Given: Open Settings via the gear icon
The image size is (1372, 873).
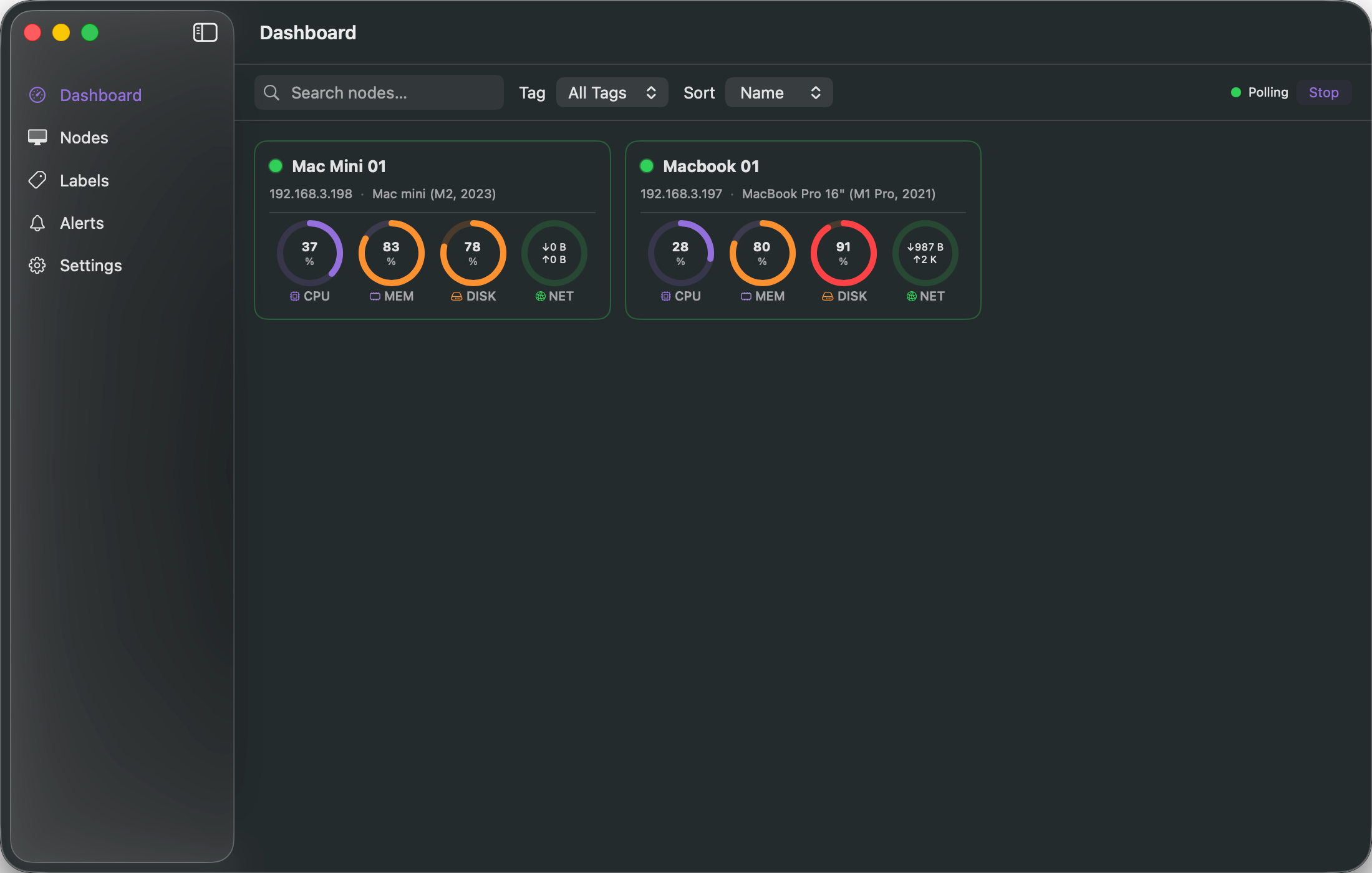Looking at the screenshot, I should tap(37, 265).
